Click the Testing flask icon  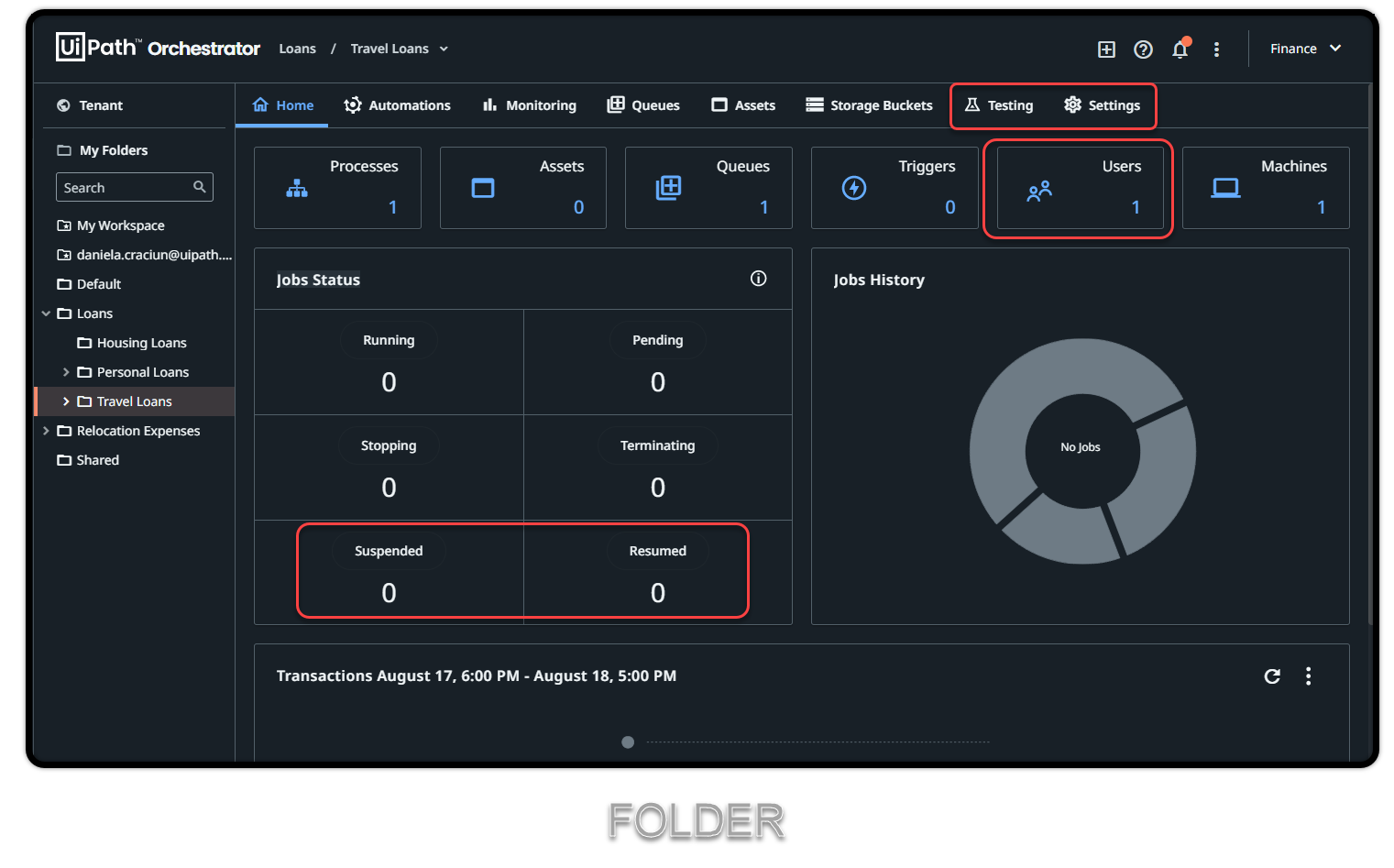click(x=972, y=105)
